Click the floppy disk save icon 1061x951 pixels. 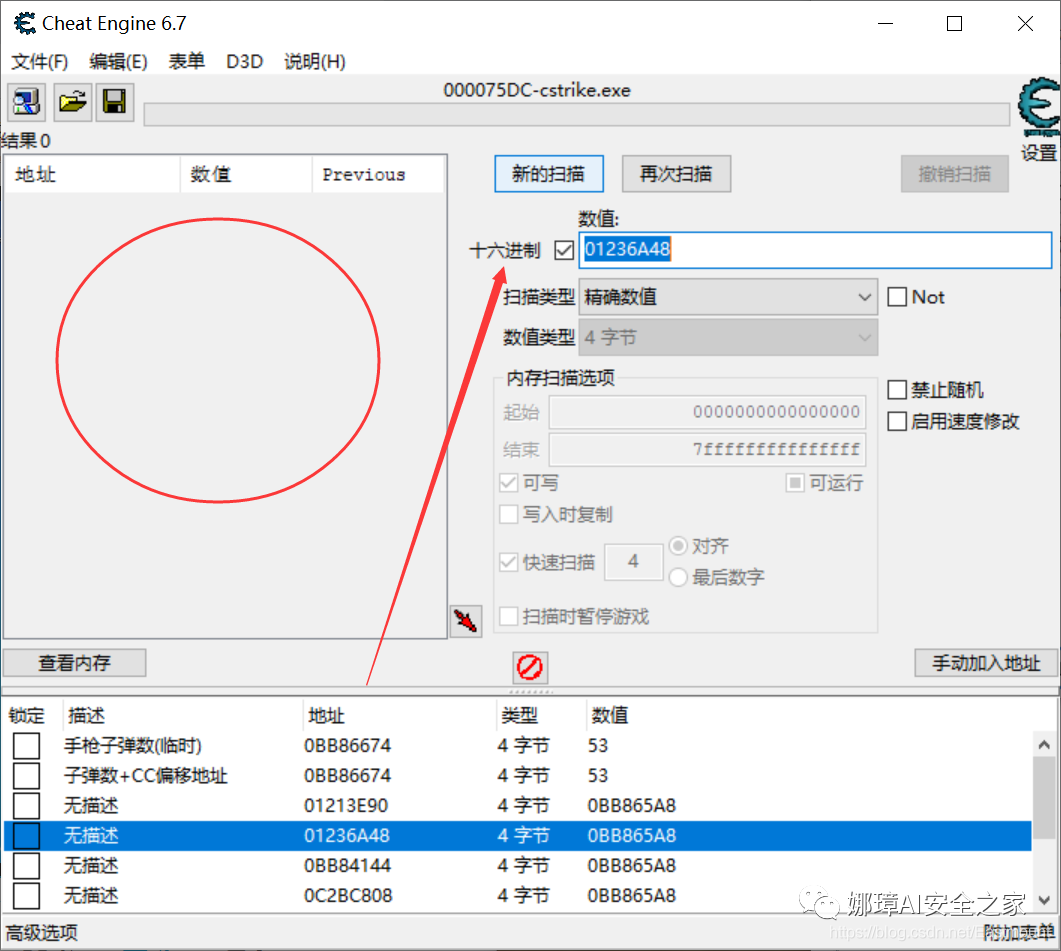coord(114,102)
